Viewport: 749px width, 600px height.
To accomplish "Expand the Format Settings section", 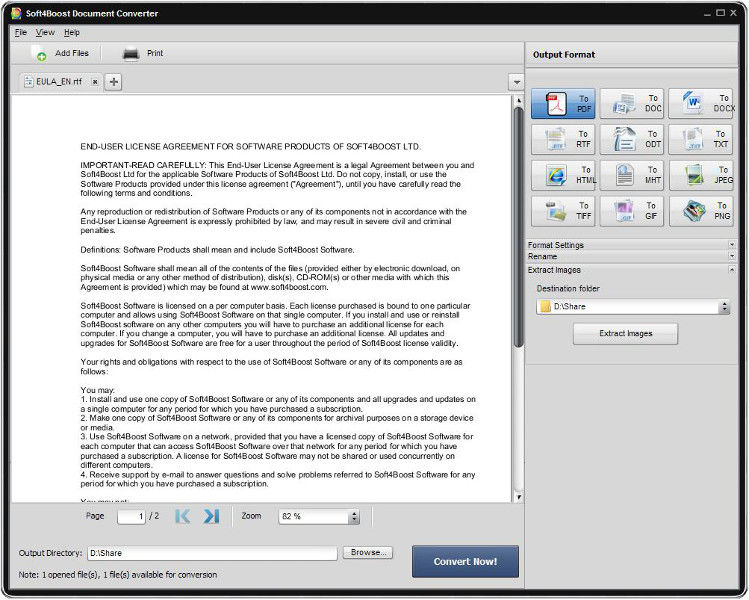I will 631,245.
